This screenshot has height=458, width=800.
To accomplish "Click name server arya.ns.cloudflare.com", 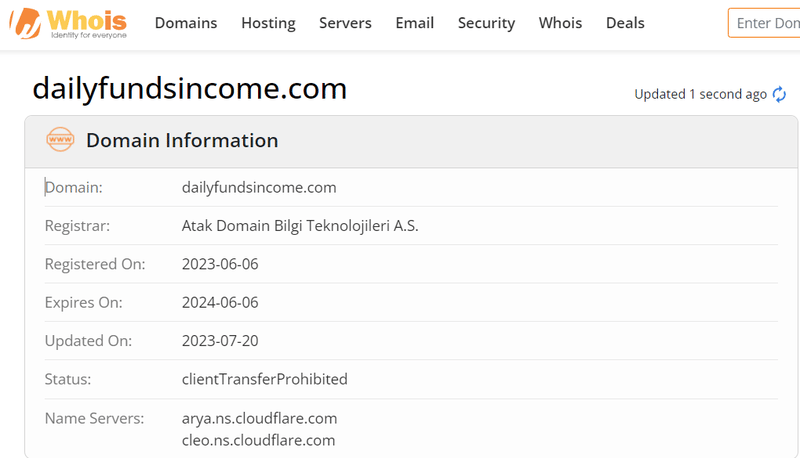I will coord(259,418).
